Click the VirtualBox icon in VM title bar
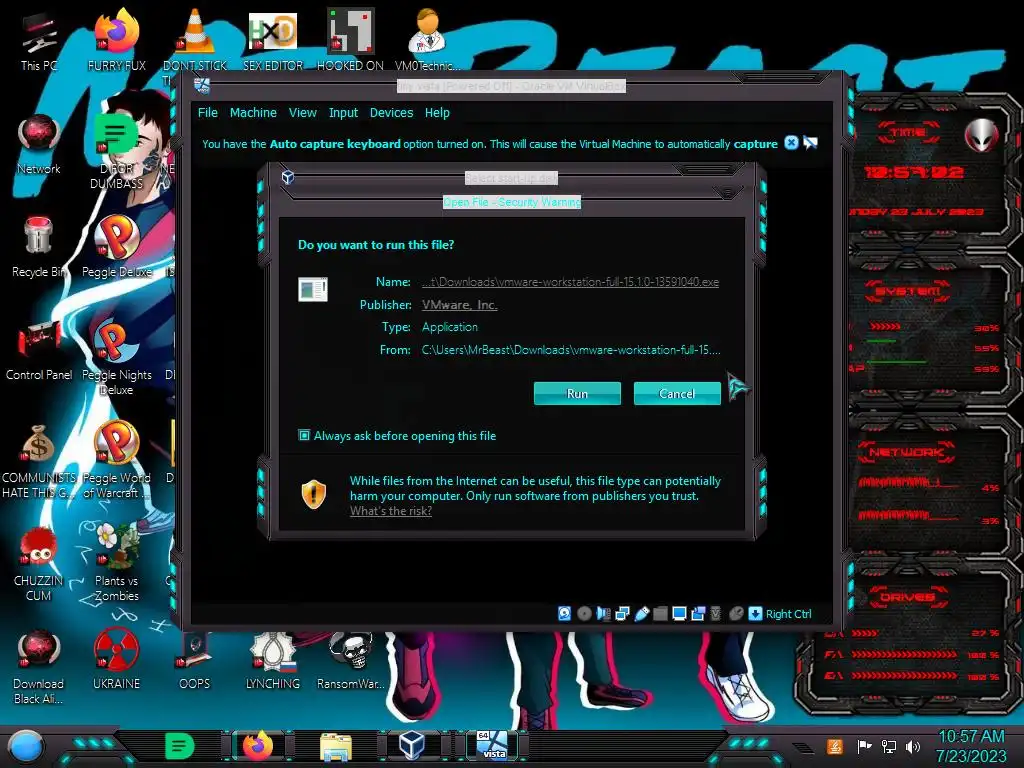1024x768 pixels. [202, 85]
